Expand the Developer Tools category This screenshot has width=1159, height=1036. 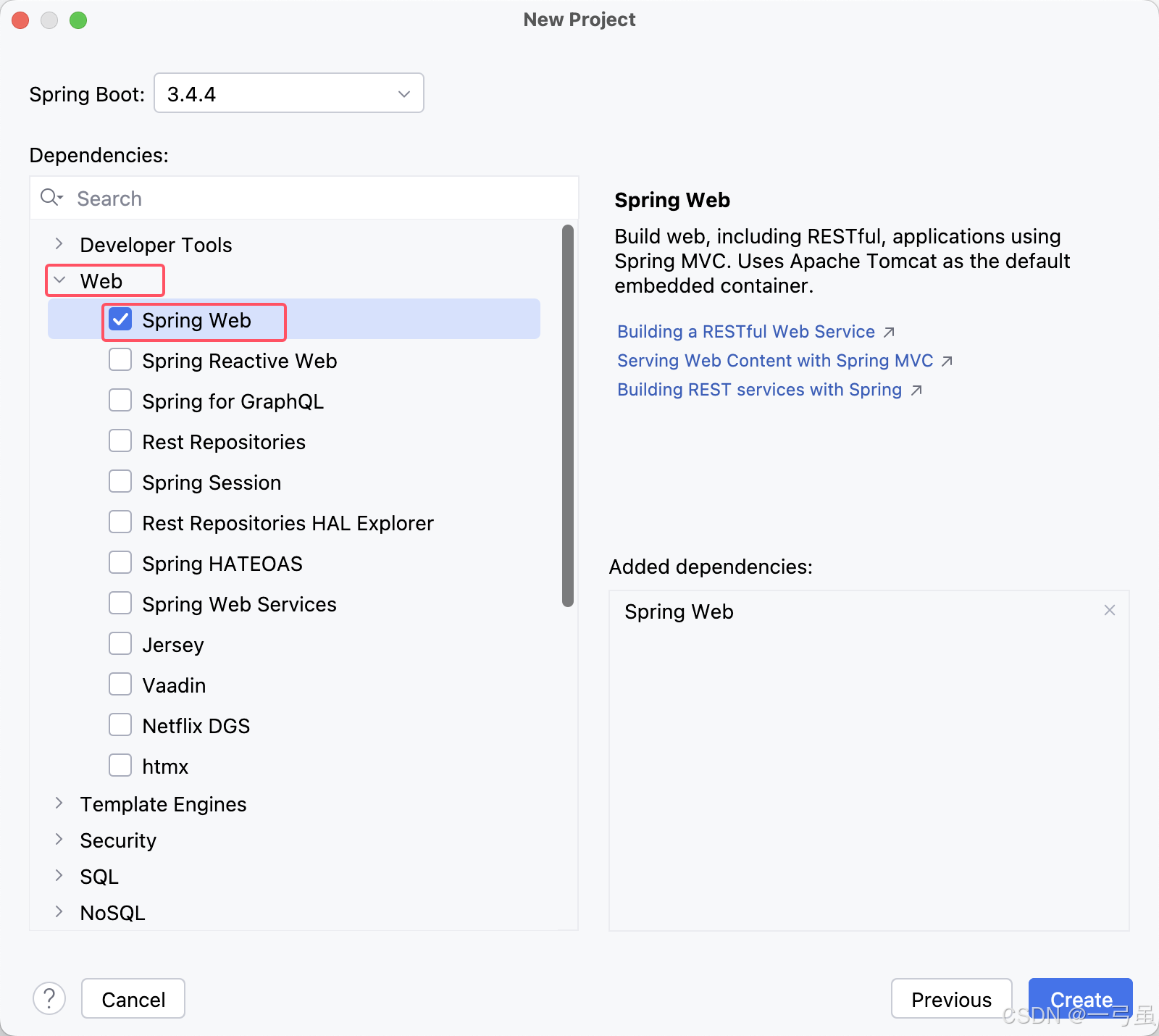[x=59, y=244]
